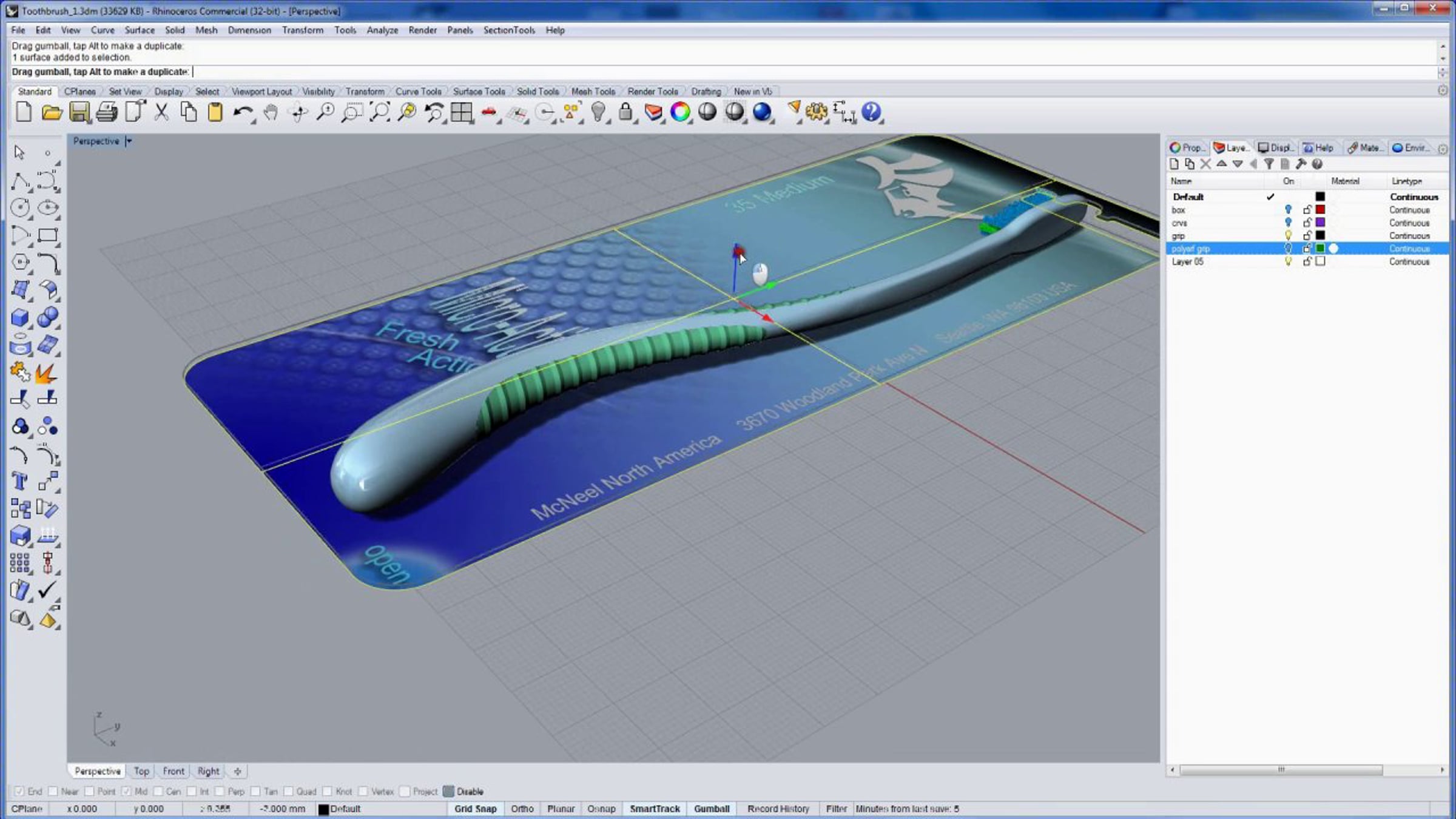Click the crvs layer purple color swatch
Image resolution: width=1456 pixels, height=819 pixels.
[x=1320, y=223]
